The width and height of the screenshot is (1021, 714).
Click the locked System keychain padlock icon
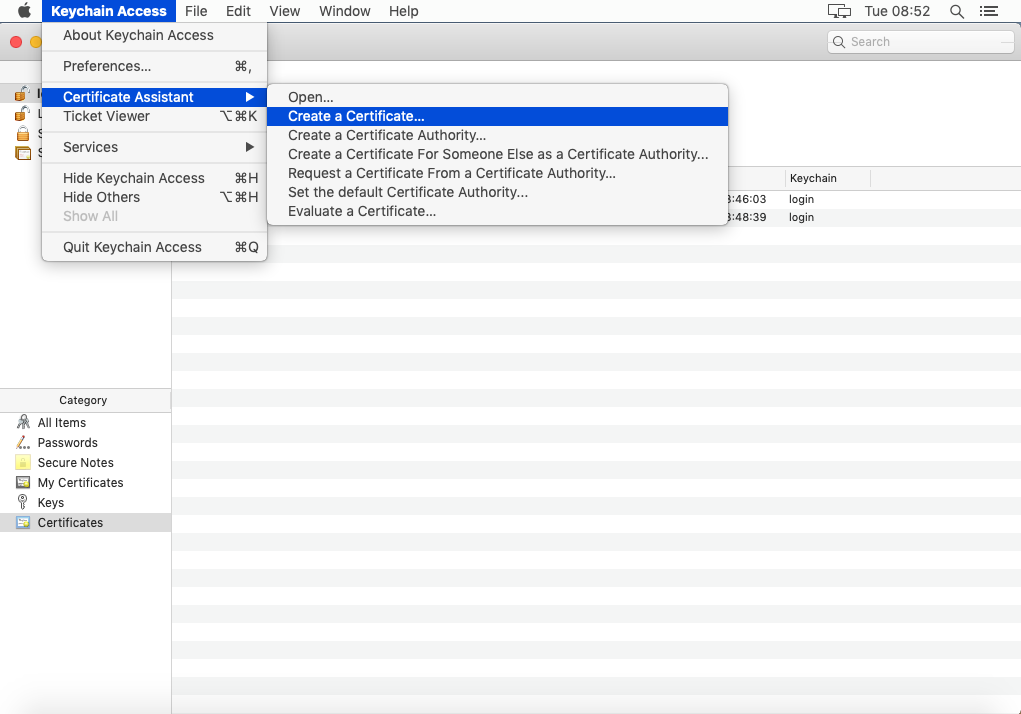21,133
